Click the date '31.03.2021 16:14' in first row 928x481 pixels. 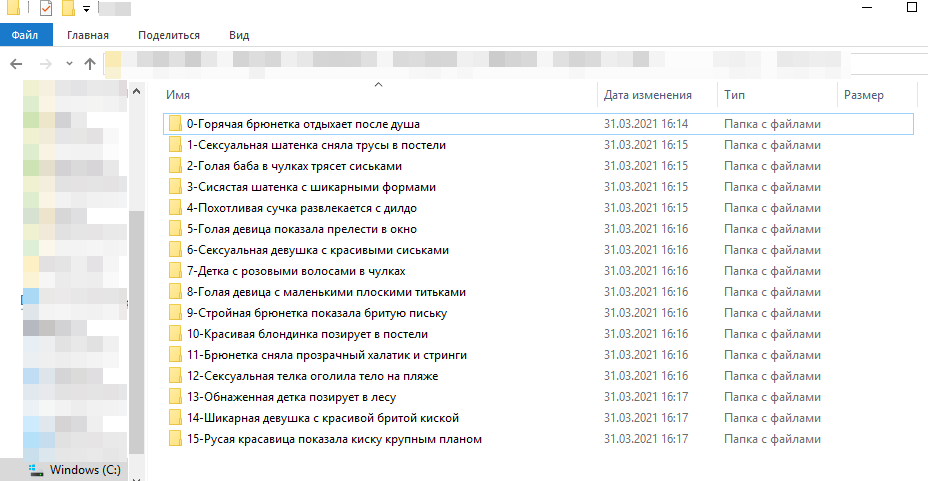pyautogui.click(x=646, y=124)
